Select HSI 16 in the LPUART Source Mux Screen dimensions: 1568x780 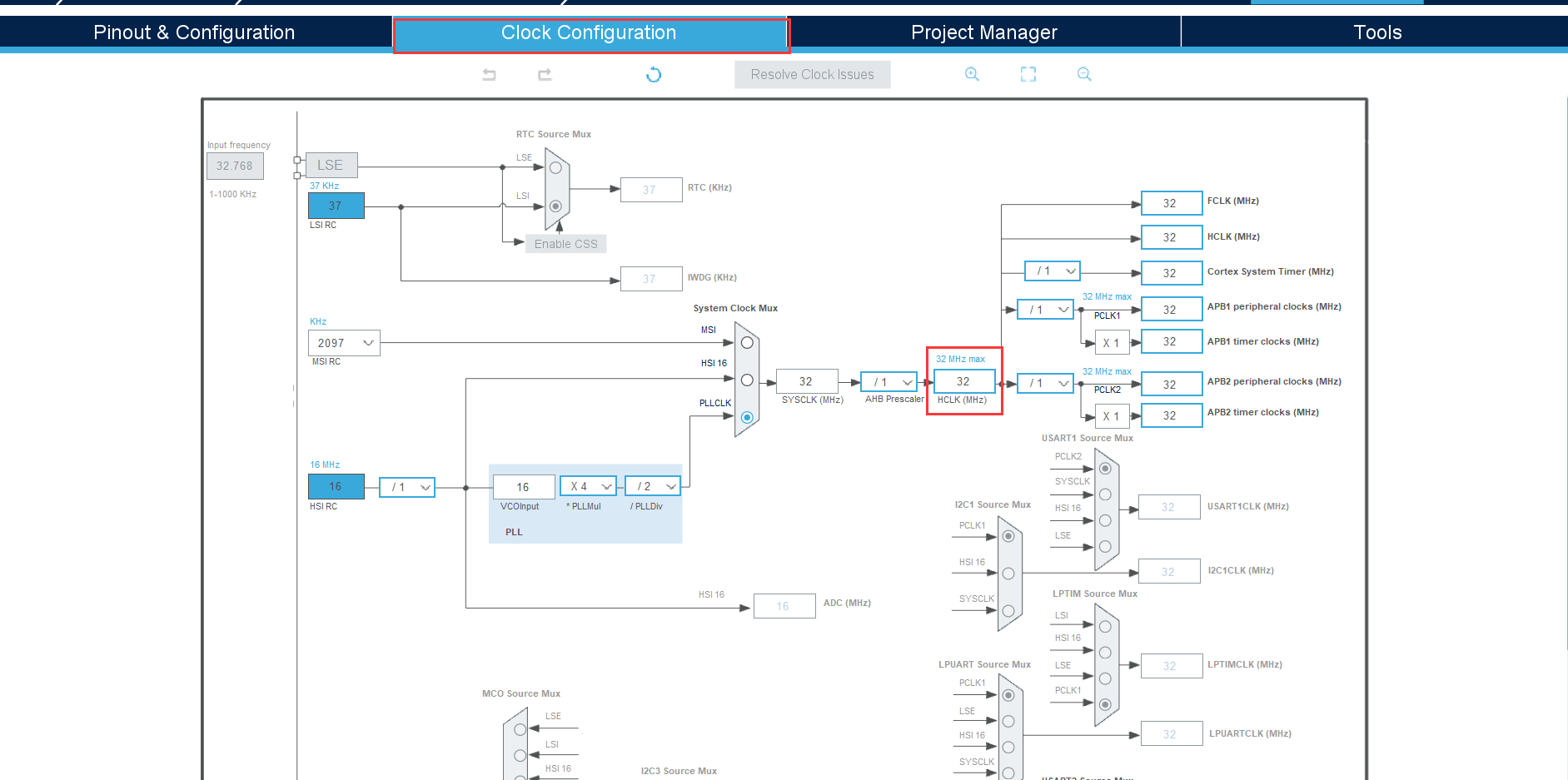click(x=1008, y=747)
